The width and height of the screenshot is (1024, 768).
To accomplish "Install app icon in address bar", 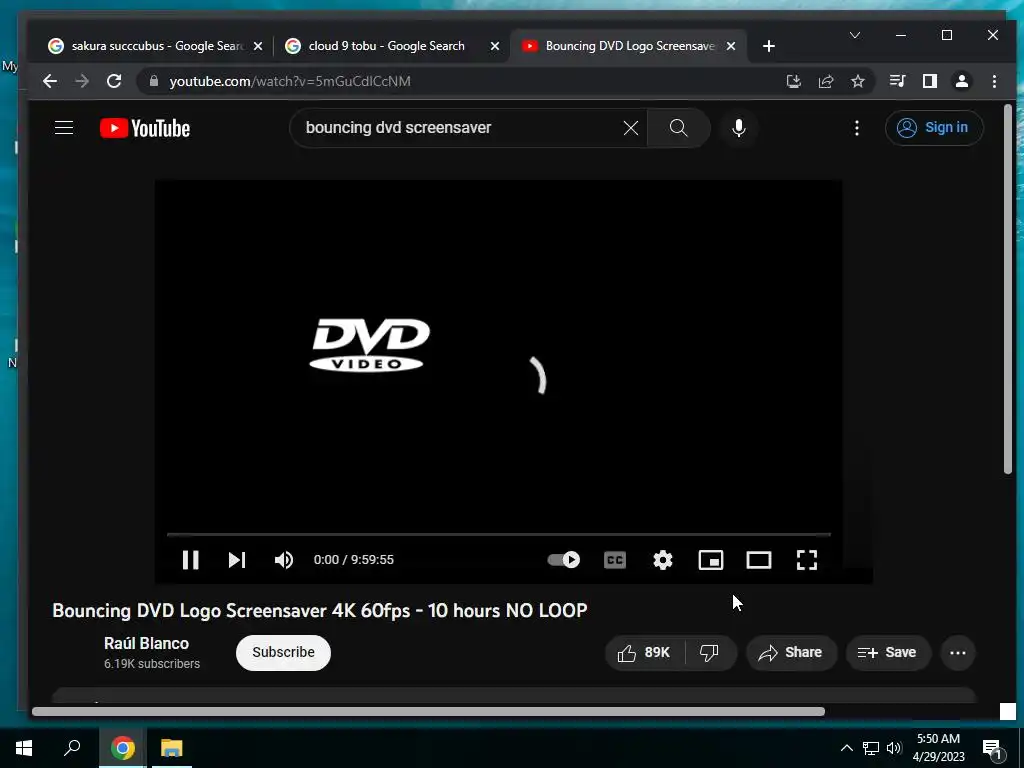I will [793, 81].
